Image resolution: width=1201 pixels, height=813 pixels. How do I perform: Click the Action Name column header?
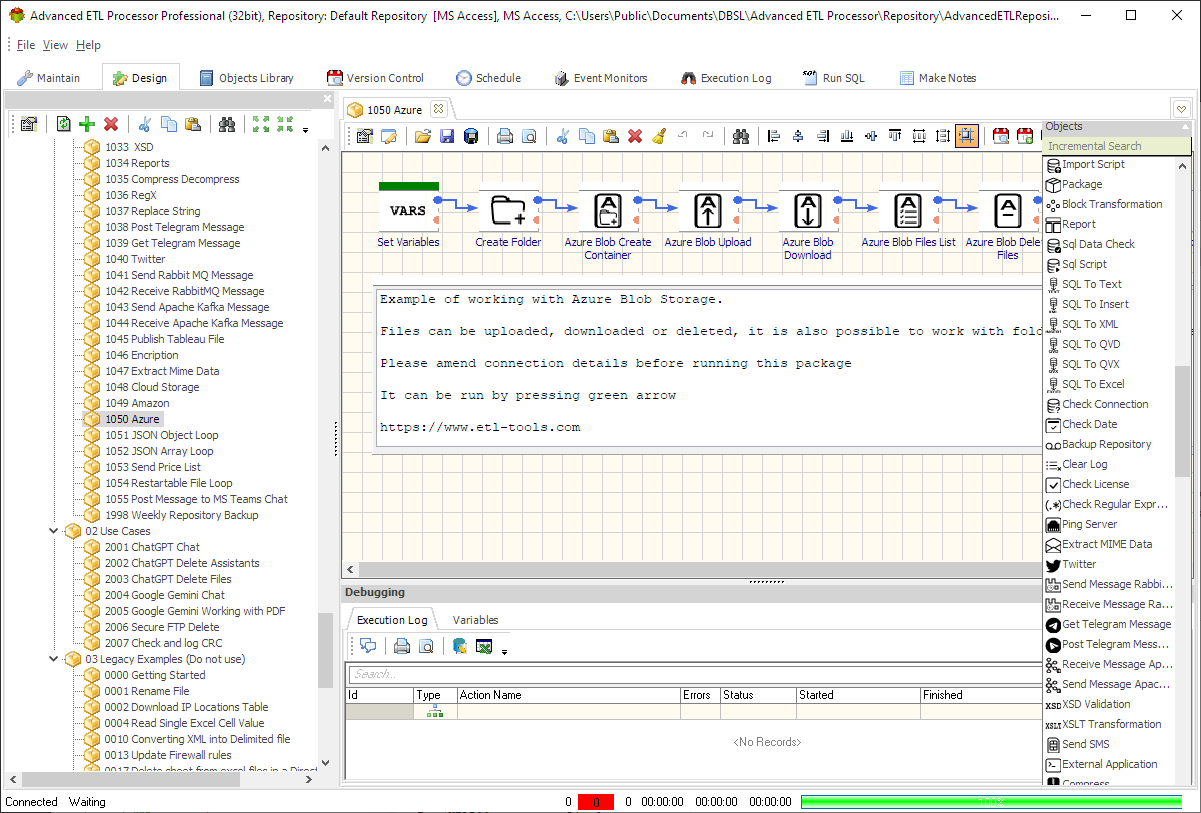tap(568, 695)
